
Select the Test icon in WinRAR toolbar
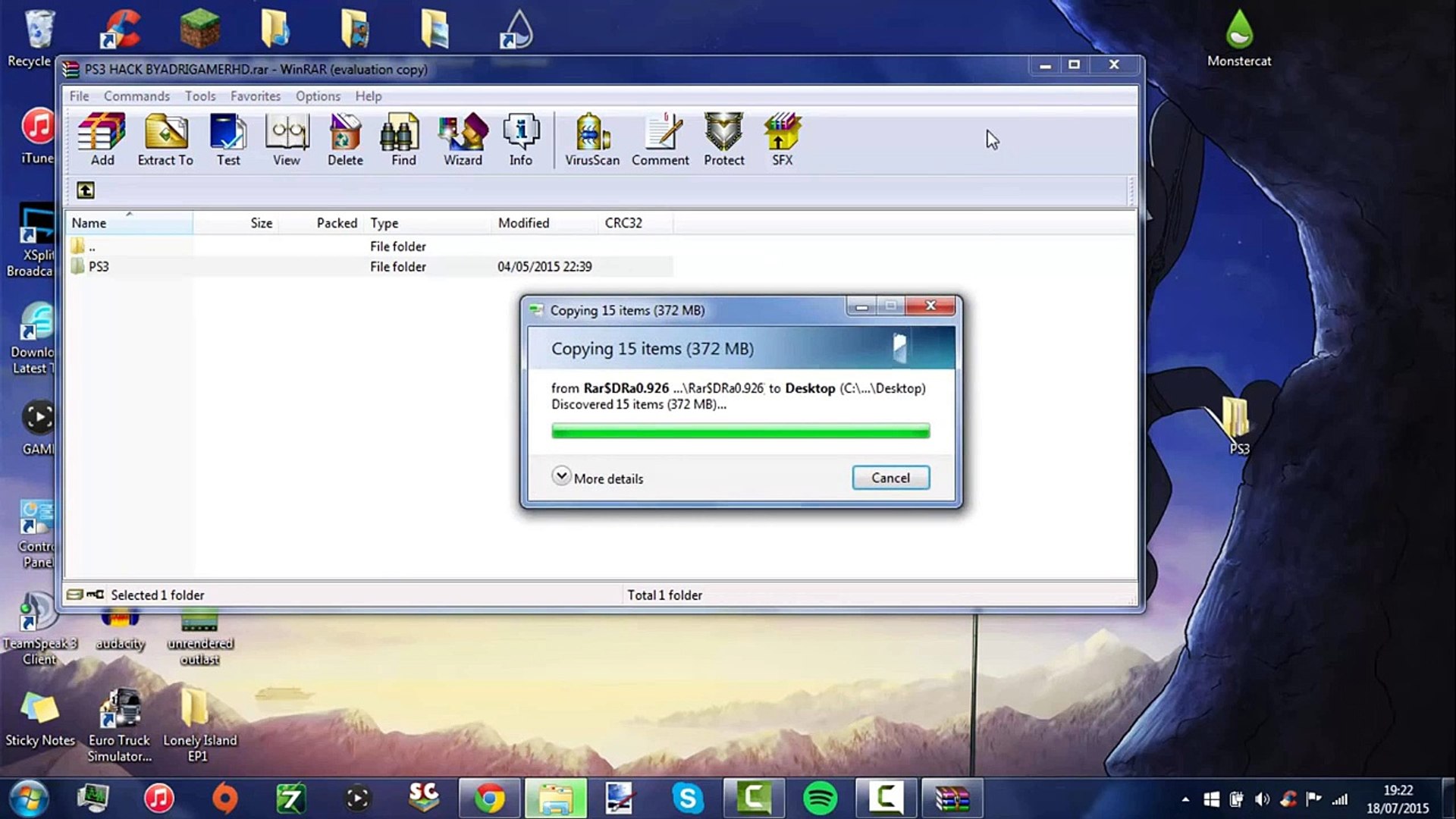(228, 138)
